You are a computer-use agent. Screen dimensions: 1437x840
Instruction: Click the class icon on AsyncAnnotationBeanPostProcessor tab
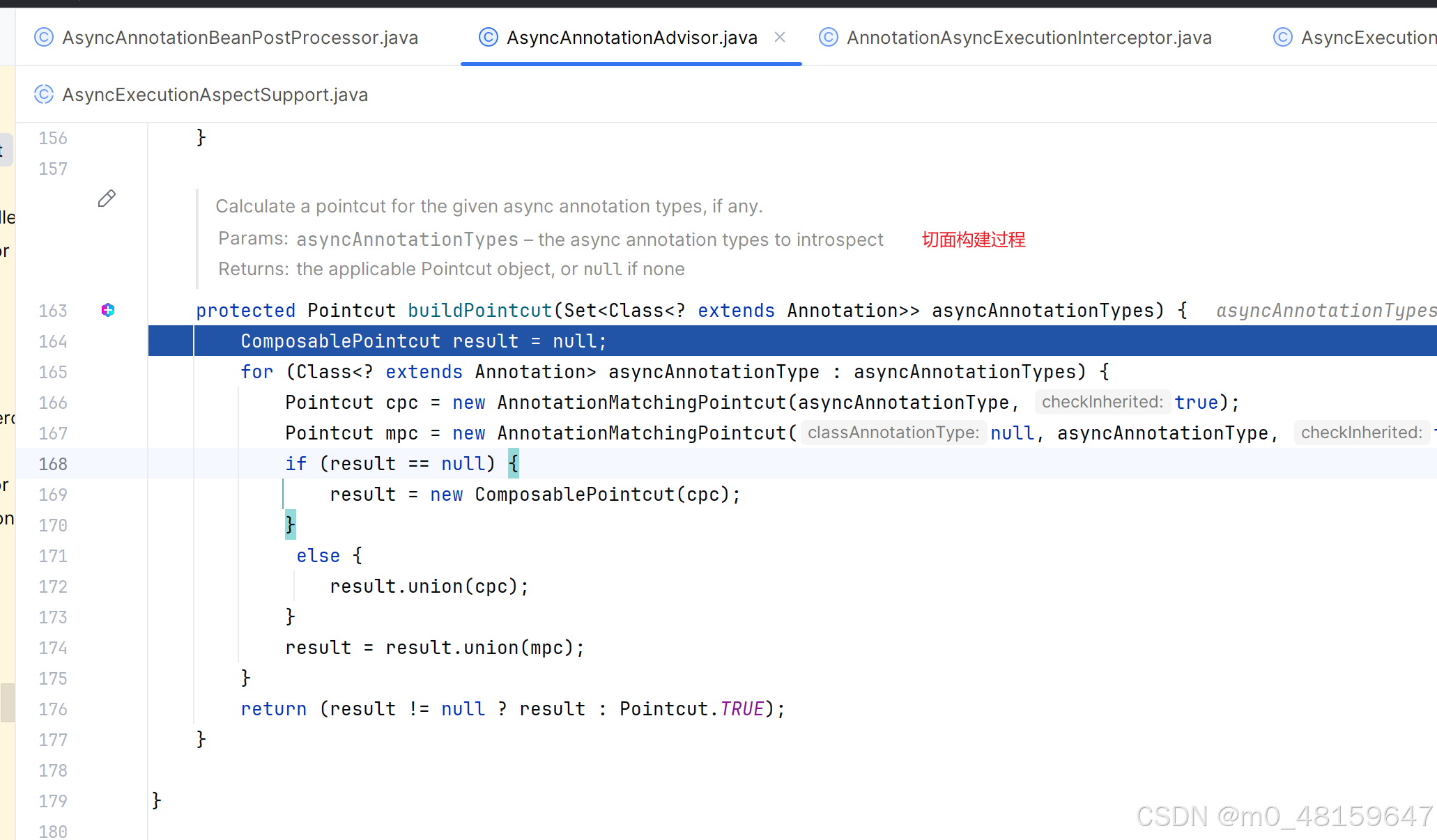point(44,38)
